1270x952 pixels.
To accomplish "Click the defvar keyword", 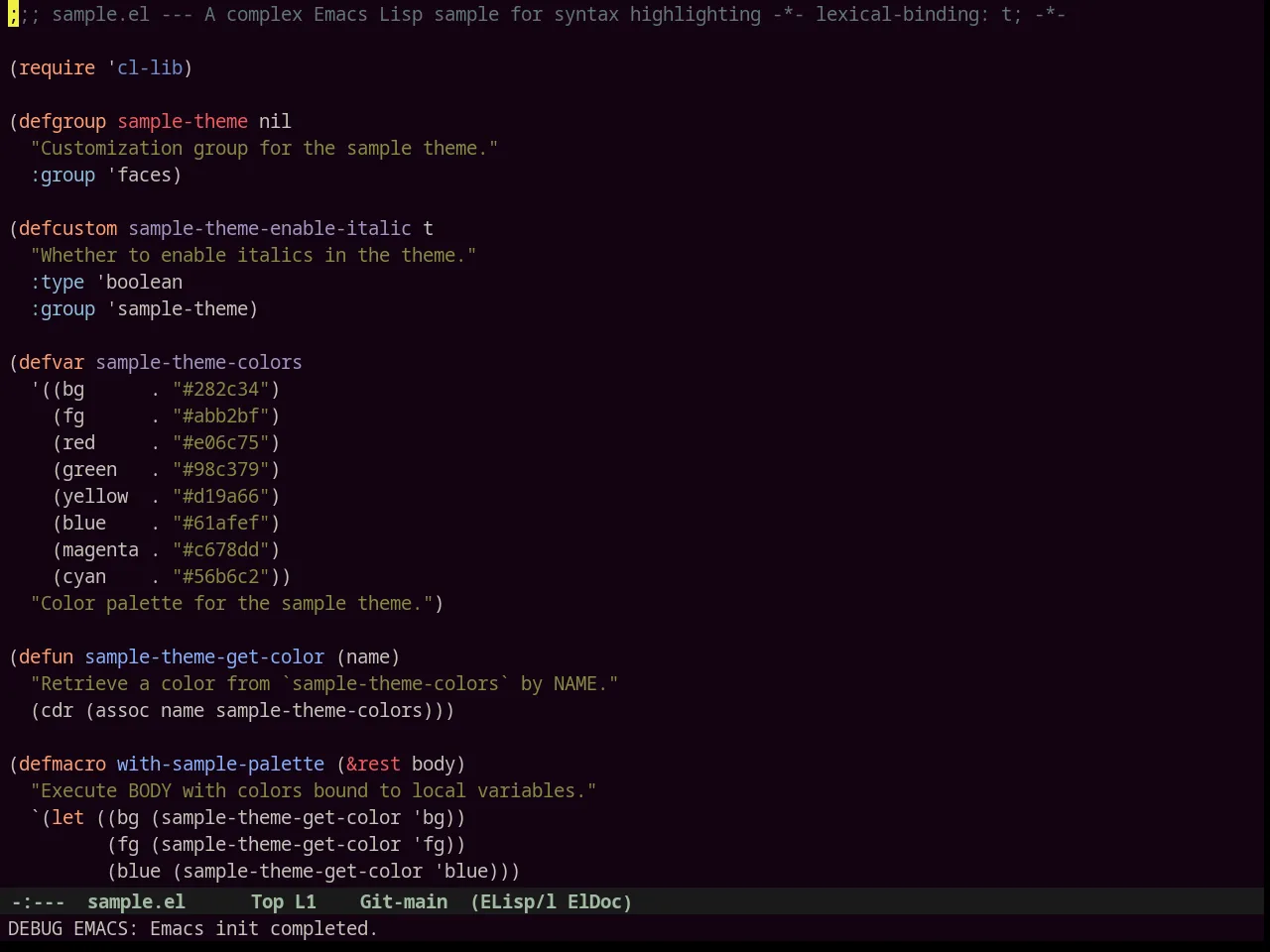I will [52, 362].
